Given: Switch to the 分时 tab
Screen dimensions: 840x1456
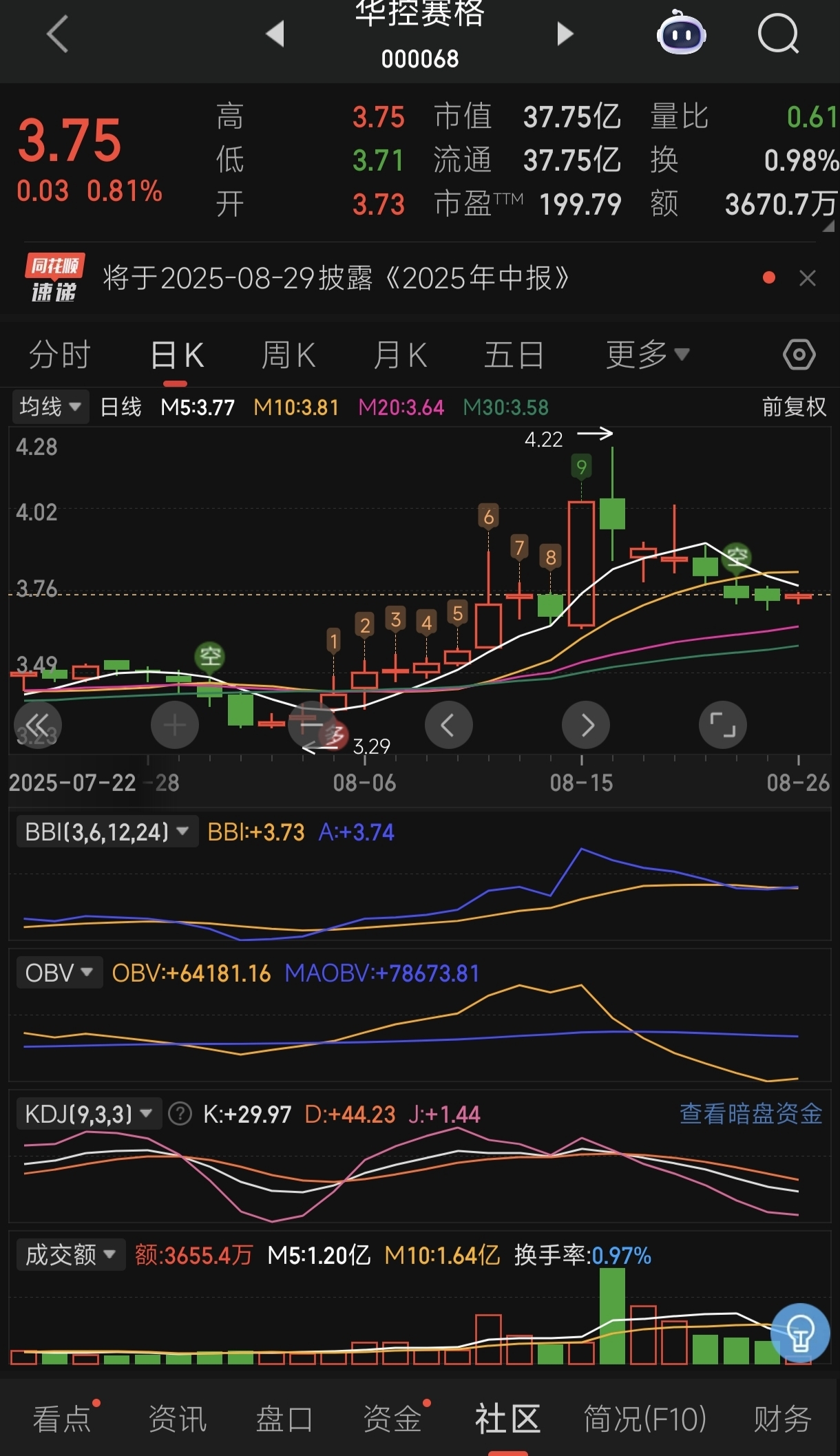Looking at the screenshot, I should [60, 355].
